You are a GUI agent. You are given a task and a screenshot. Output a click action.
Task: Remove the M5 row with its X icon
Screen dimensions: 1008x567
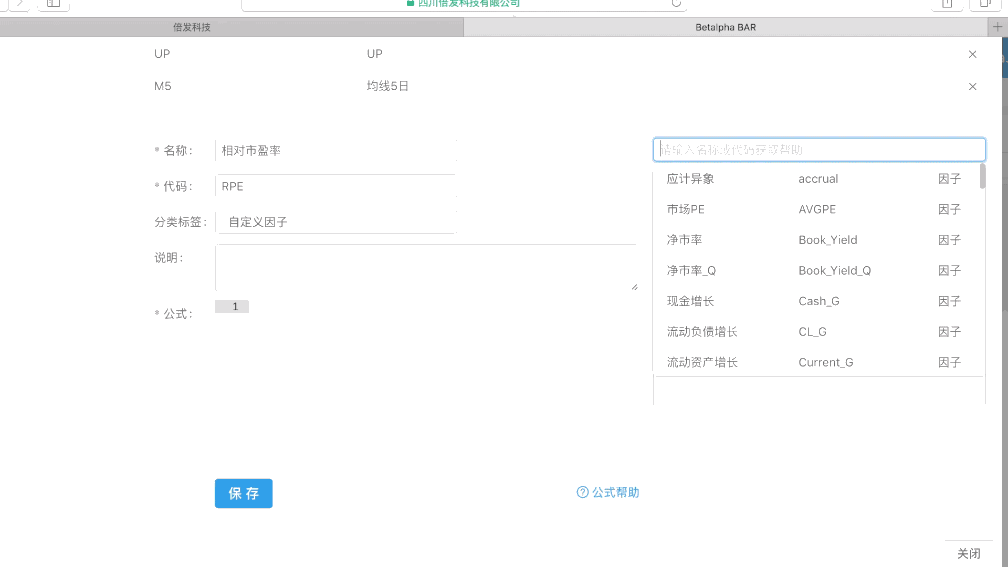(972, 87)
